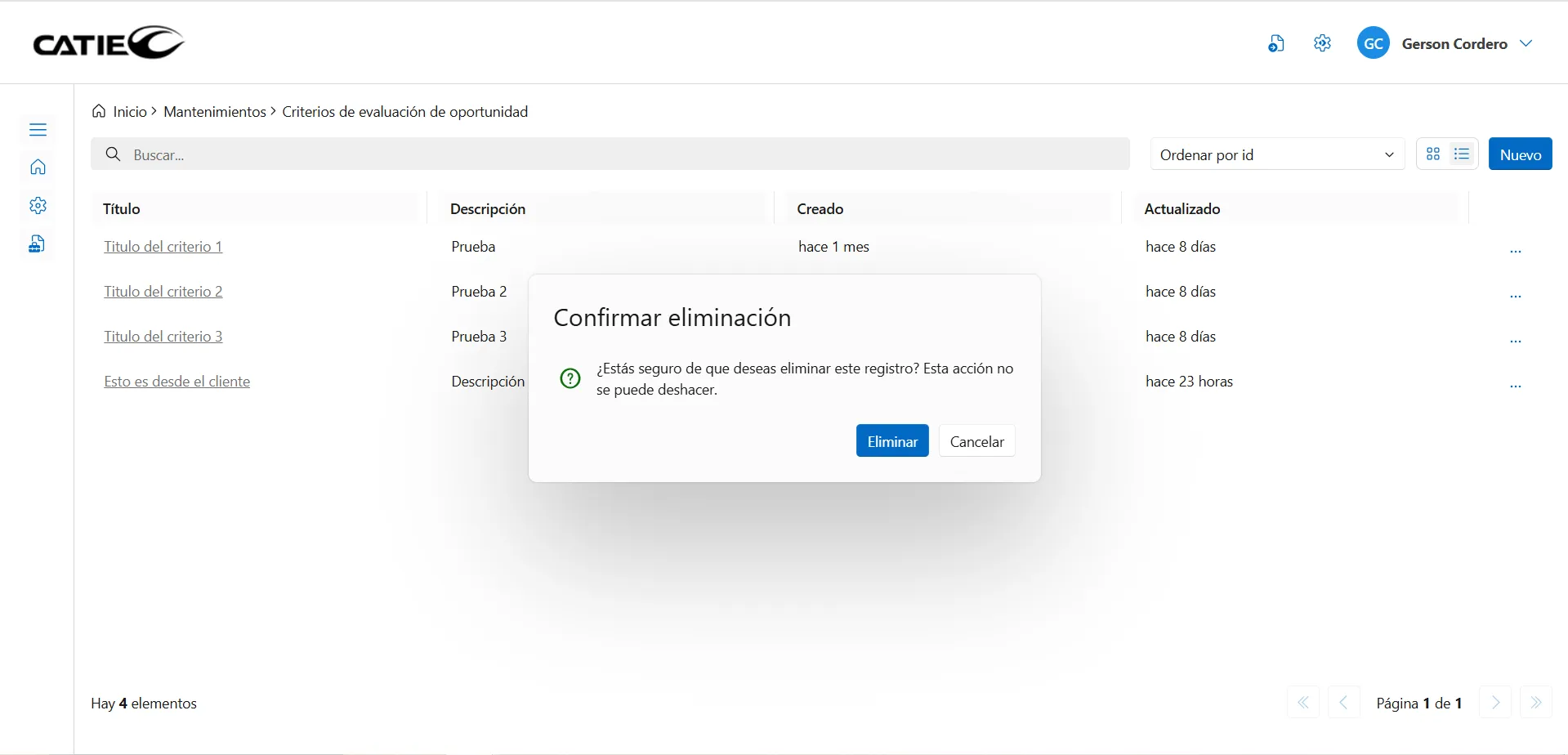Open the settings gear in sidebar
Image resolution: width=1568 pixels, height=755 pixels.
point(38,206)
